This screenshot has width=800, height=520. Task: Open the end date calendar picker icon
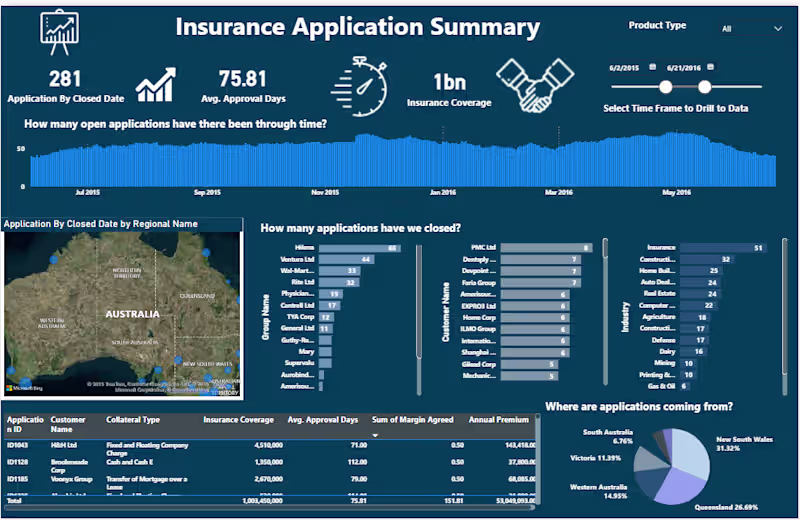pyautogui.click(x=709, y=67)
